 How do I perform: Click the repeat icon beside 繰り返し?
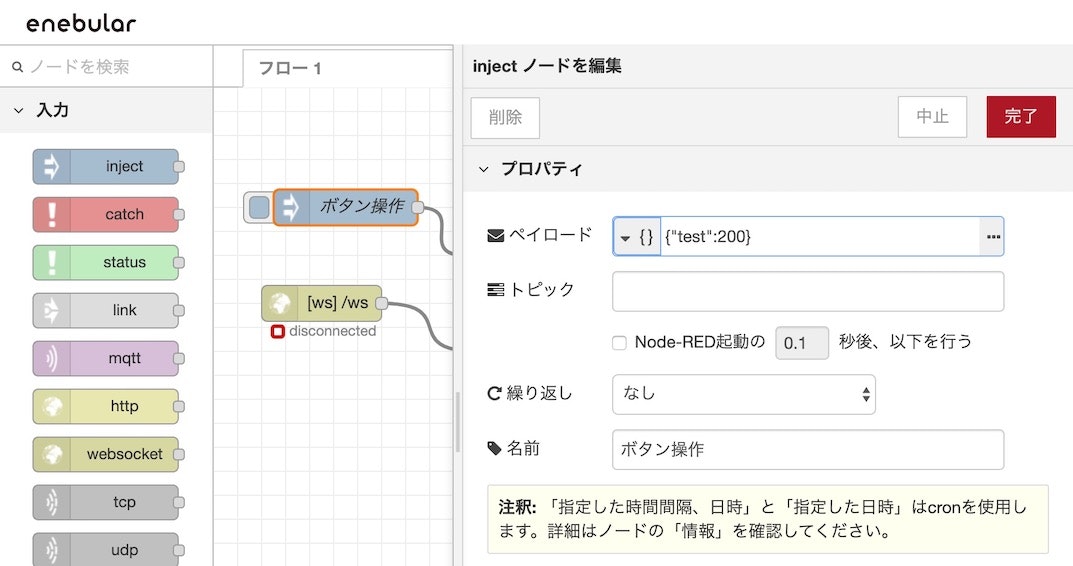coord(494,394)
